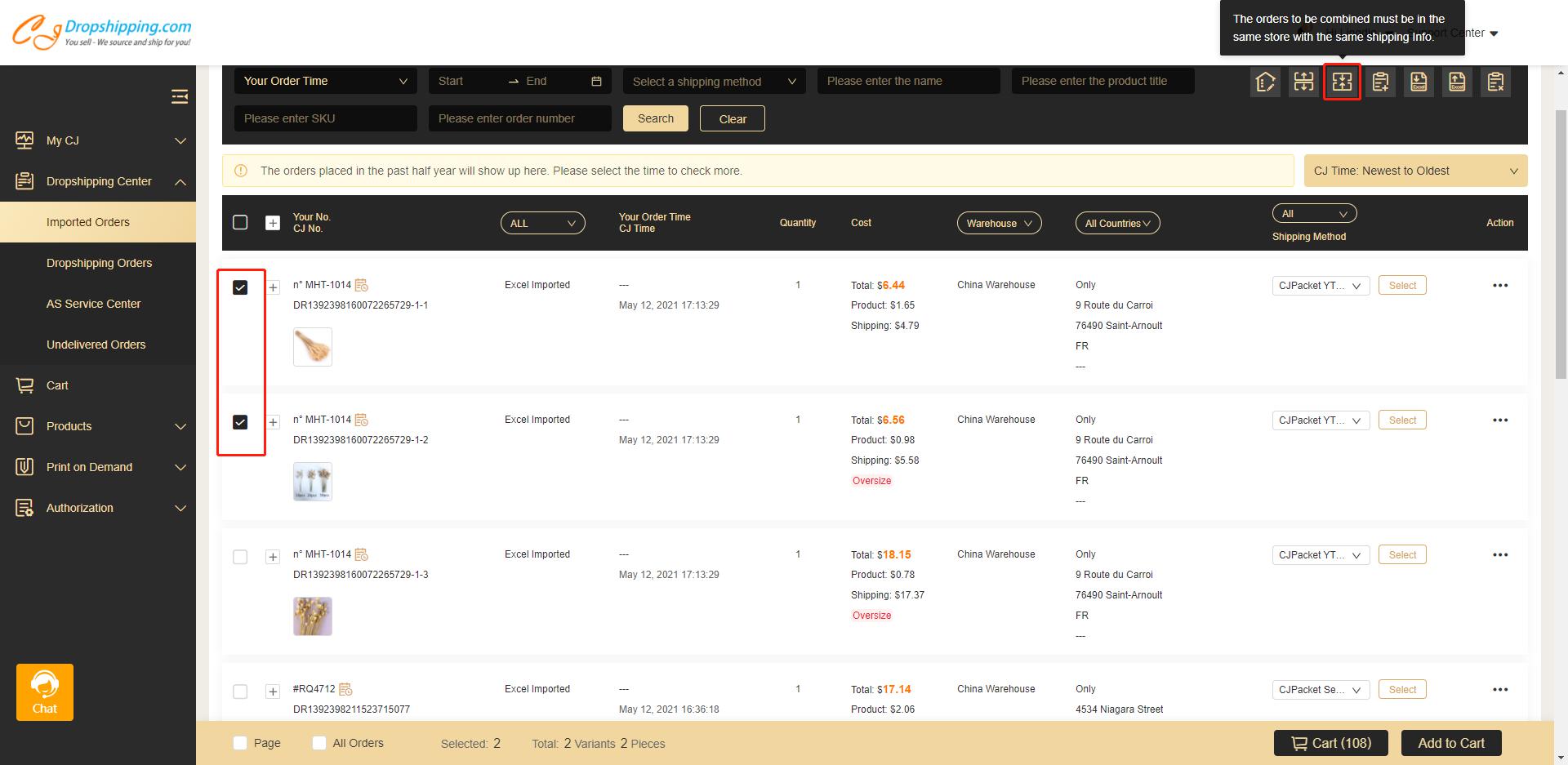Check the third MHT-1014 order checkbox

240,557
